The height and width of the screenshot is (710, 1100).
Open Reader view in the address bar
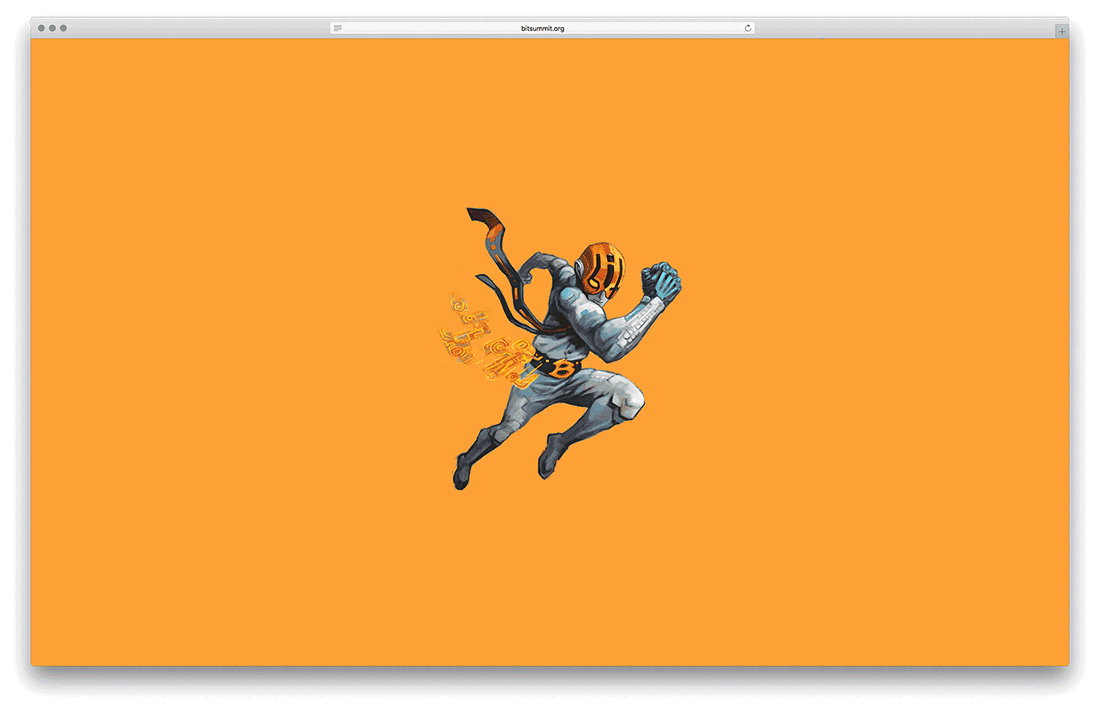coord(338,28)
